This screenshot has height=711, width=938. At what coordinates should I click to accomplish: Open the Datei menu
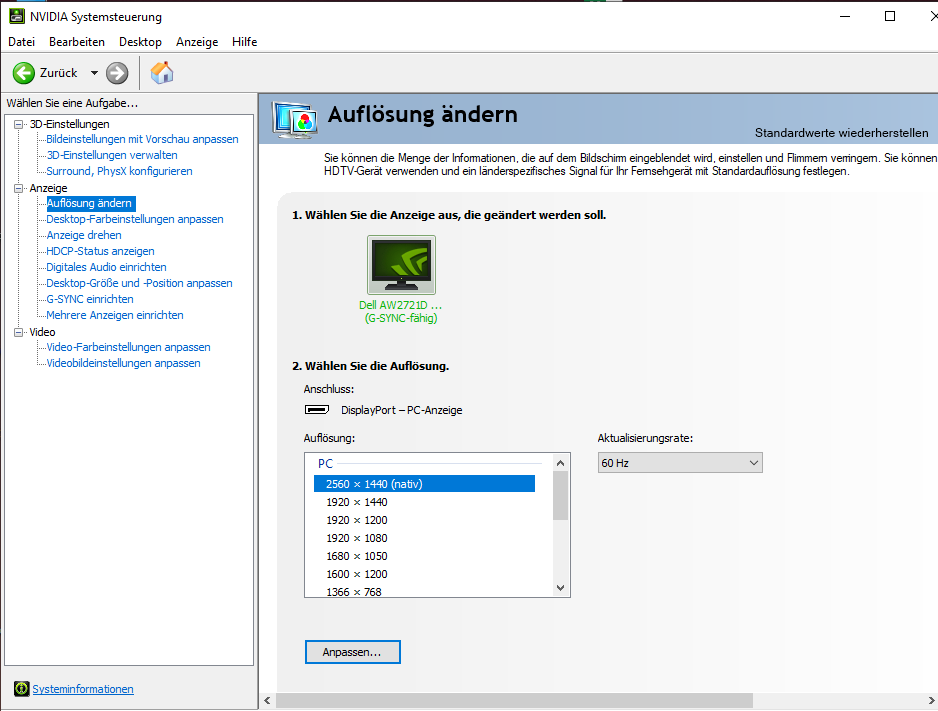(21, 42)
